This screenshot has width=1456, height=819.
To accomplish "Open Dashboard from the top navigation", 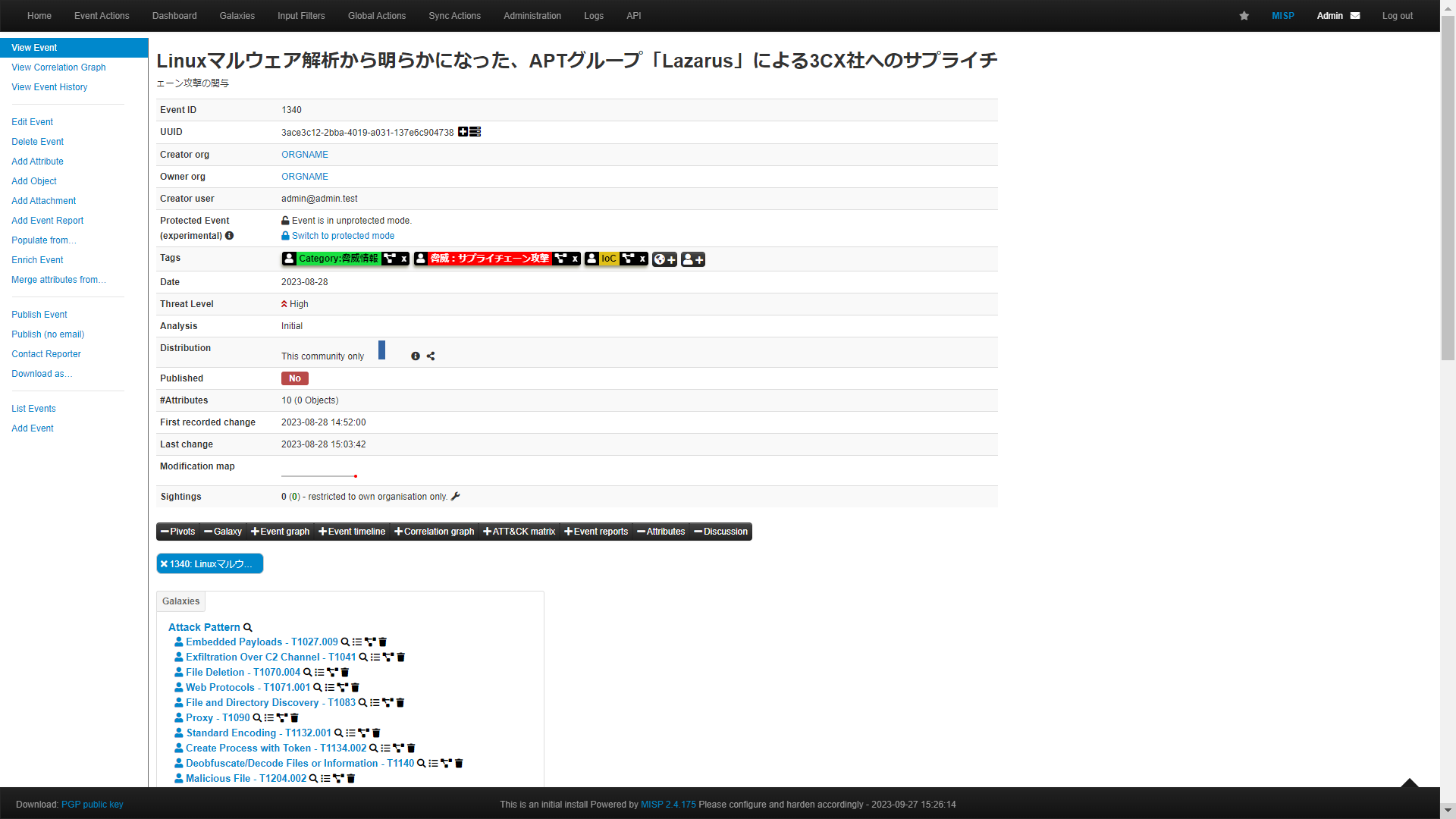I will point(174,16).
